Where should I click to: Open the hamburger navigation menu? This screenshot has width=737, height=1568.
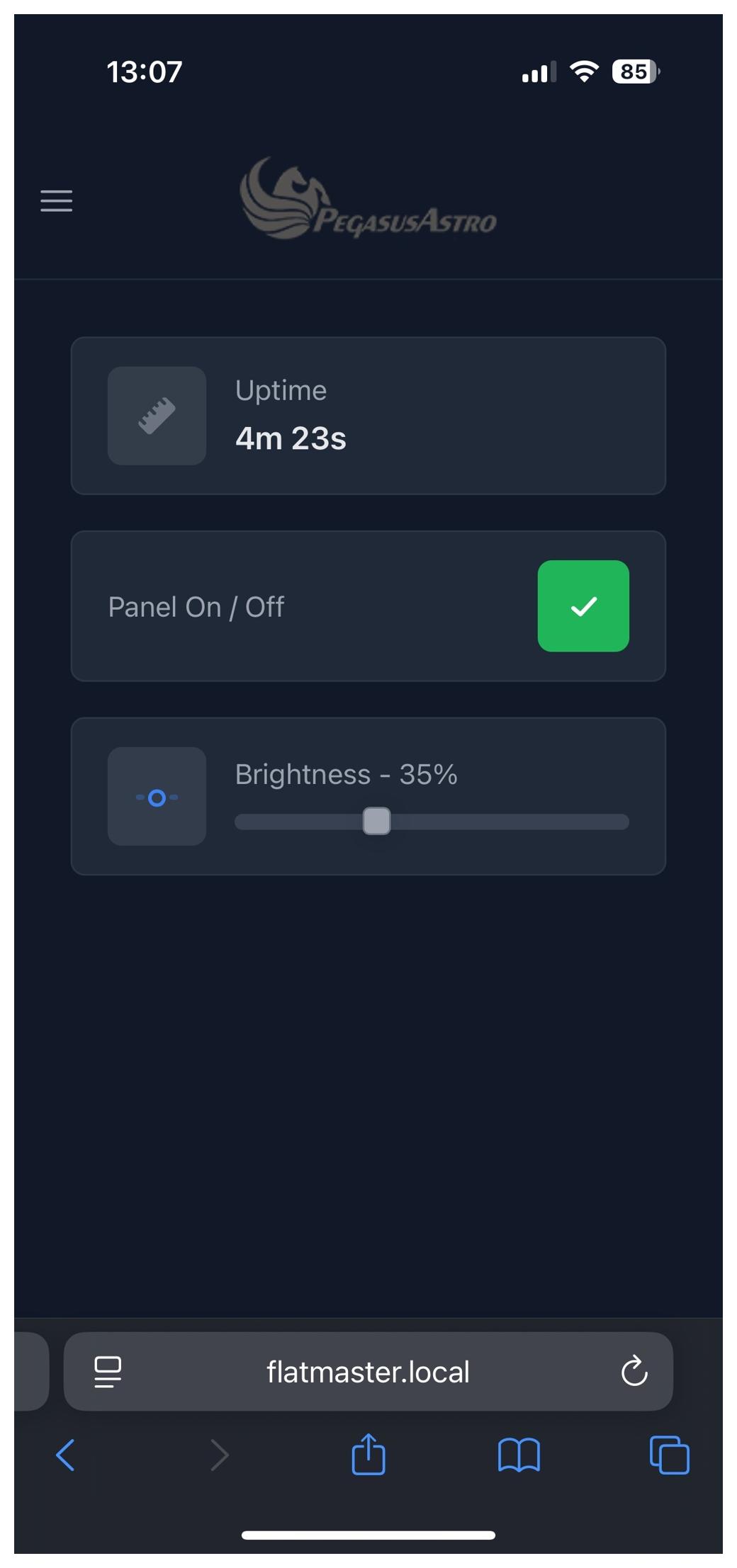point(57,201)
